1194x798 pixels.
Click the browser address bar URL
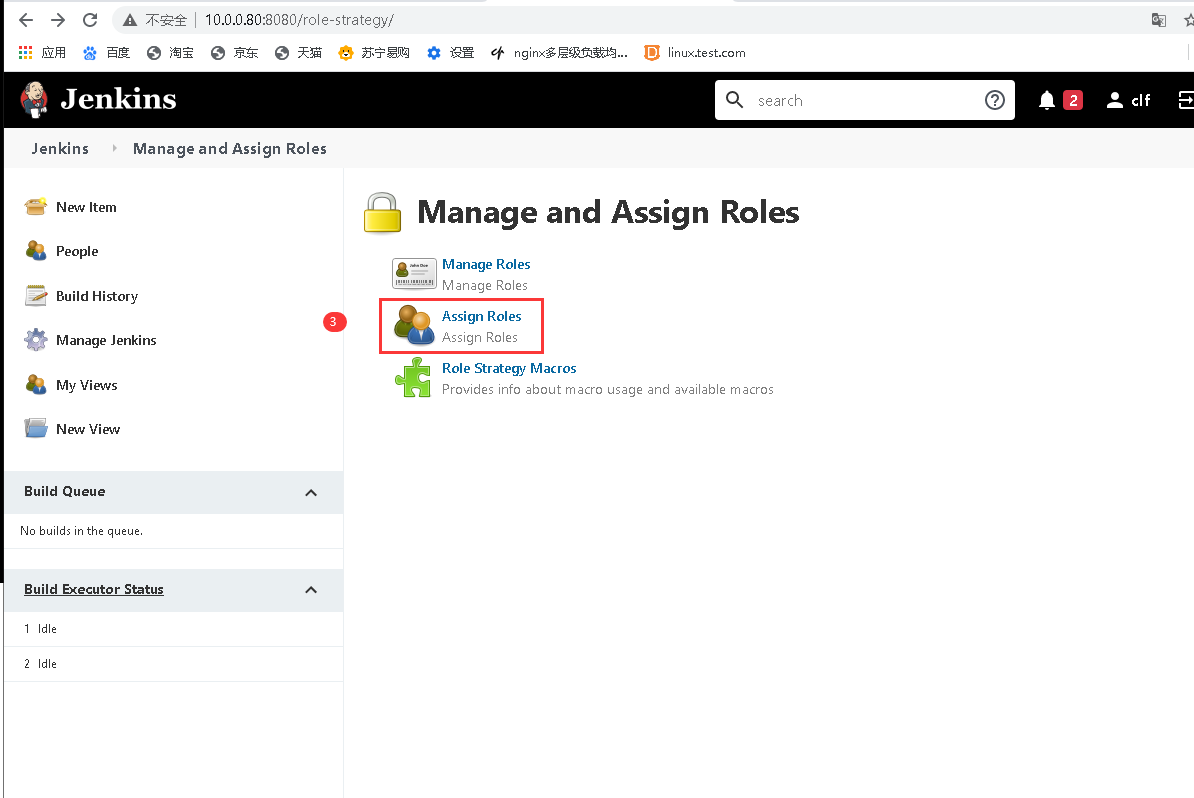(299, 20)
